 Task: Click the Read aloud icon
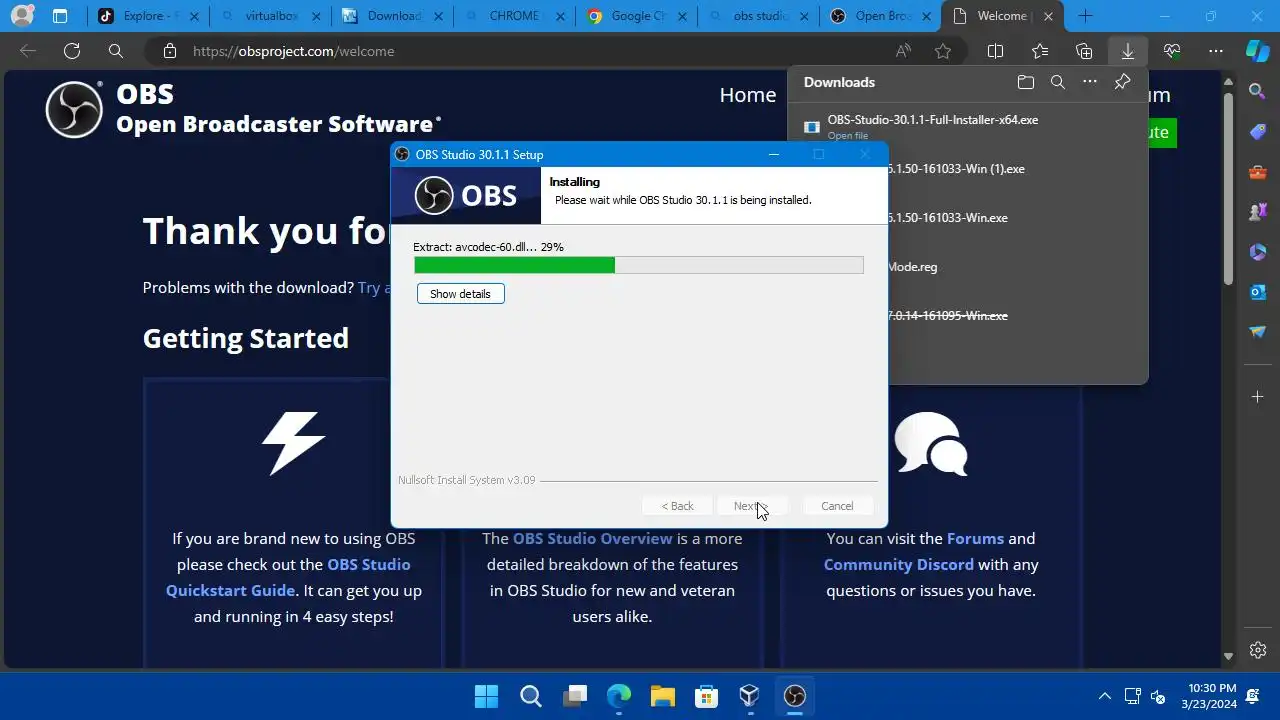[903, 51]
